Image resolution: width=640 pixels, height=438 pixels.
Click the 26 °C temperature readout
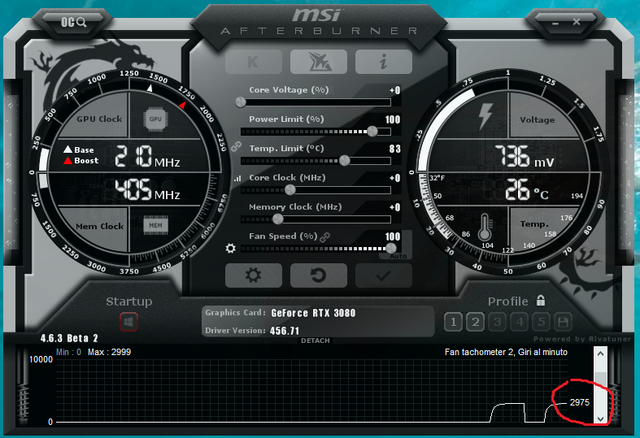[527, 190]
